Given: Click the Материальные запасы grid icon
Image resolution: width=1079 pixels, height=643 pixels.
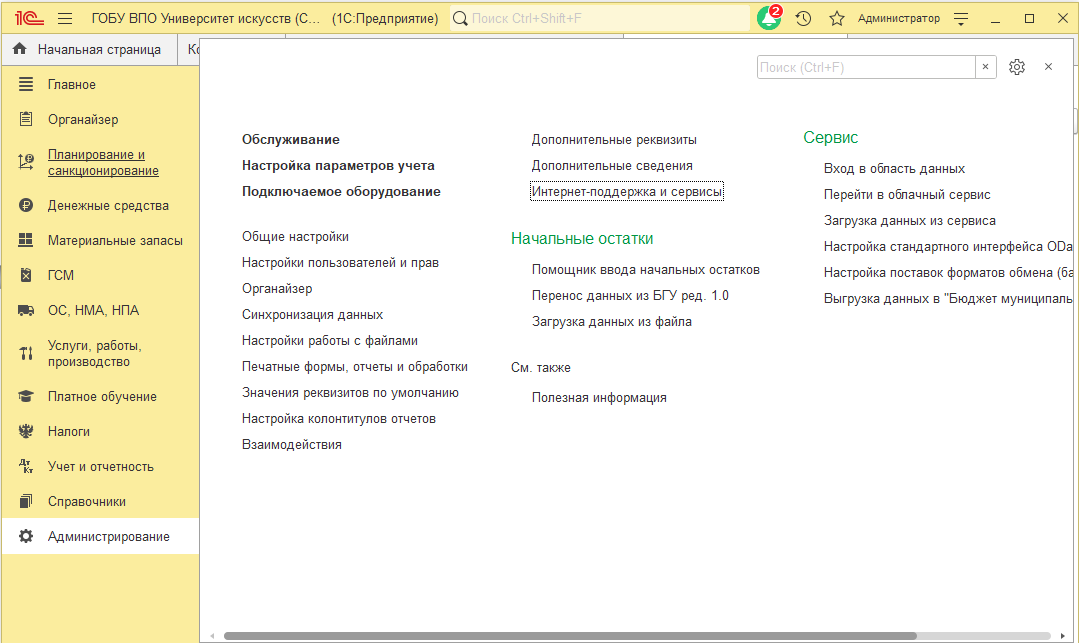Looking at the screenshot, I should [25, 240].
